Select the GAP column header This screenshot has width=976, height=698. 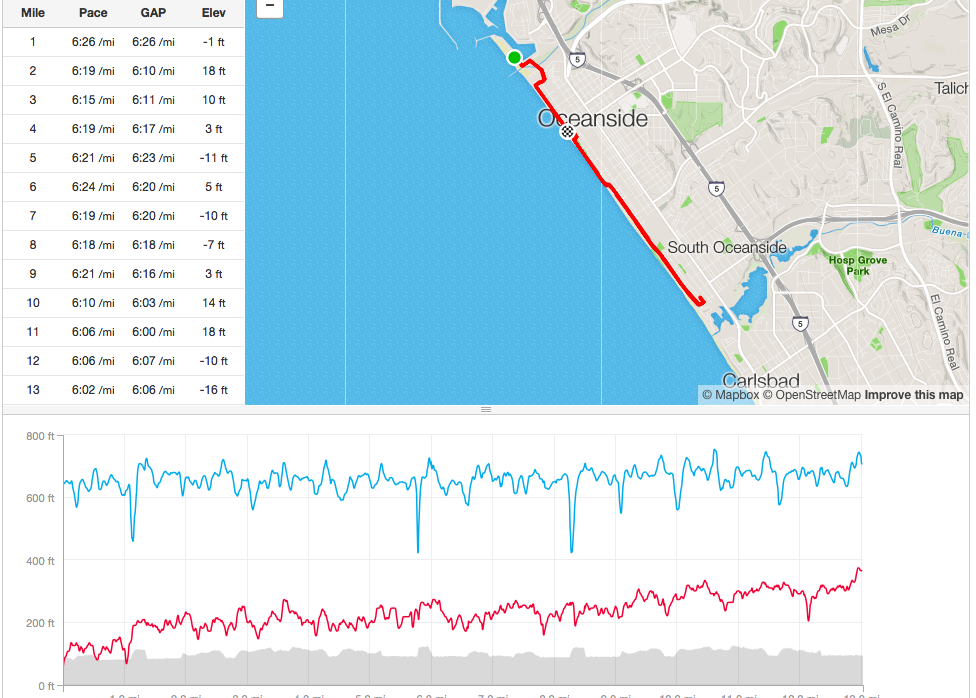click(x=153, y=13)
